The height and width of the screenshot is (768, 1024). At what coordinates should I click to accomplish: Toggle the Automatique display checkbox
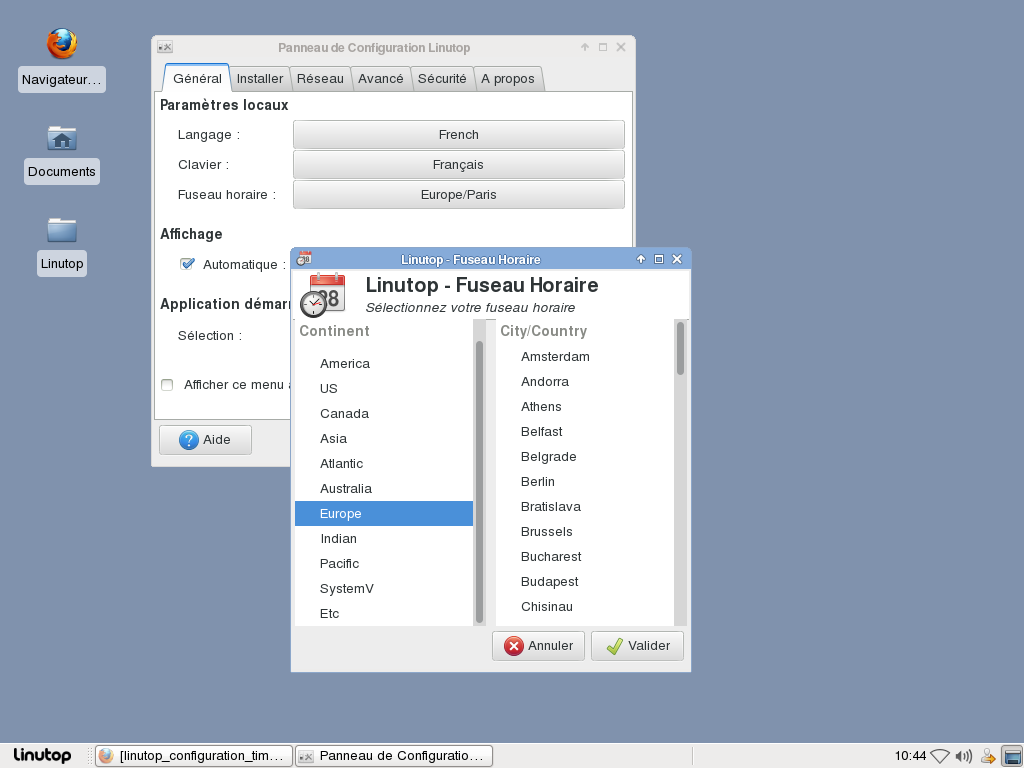[x=187, y=264]
